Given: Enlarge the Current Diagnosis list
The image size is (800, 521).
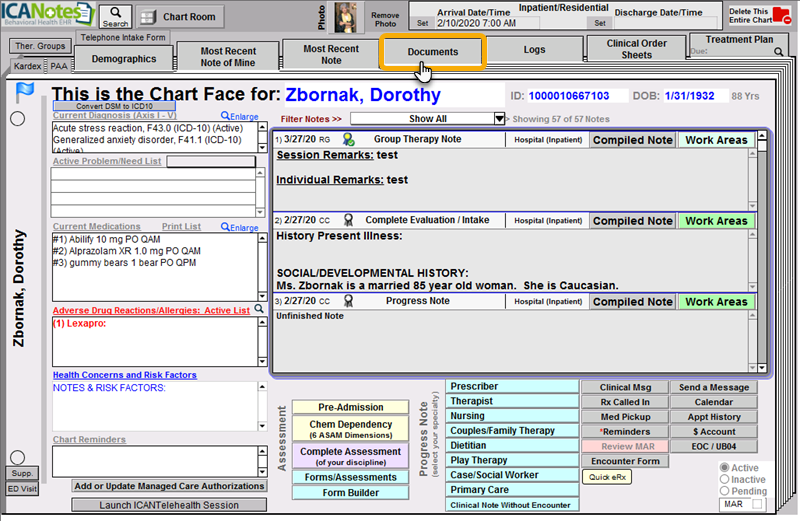Looking at the screenshot, I should (239, 116).
